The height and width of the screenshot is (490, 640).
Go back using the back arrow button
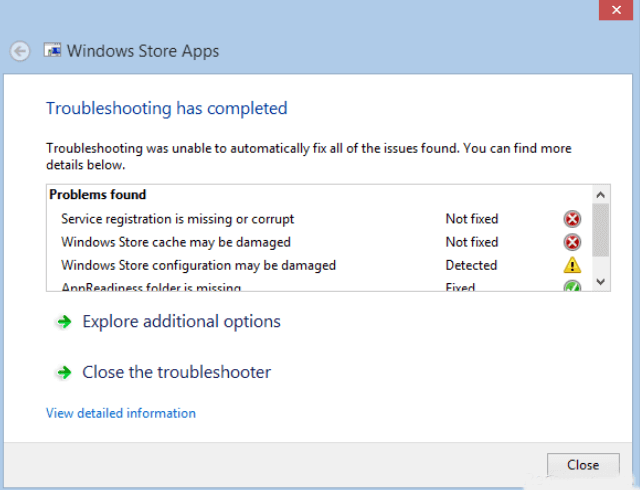[20, 51]
